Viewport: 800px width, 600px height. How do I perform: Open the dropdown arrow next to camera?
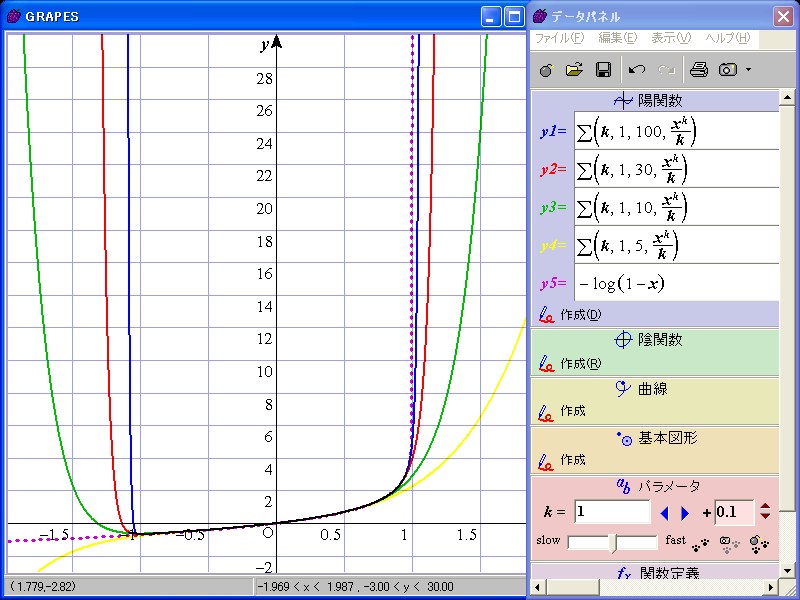(748, 70)
